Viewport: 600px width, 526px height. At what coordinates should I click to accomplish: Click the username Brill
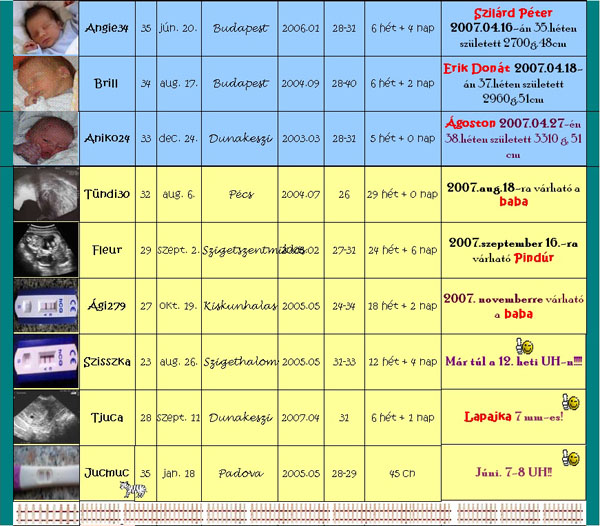pos(106,82)
